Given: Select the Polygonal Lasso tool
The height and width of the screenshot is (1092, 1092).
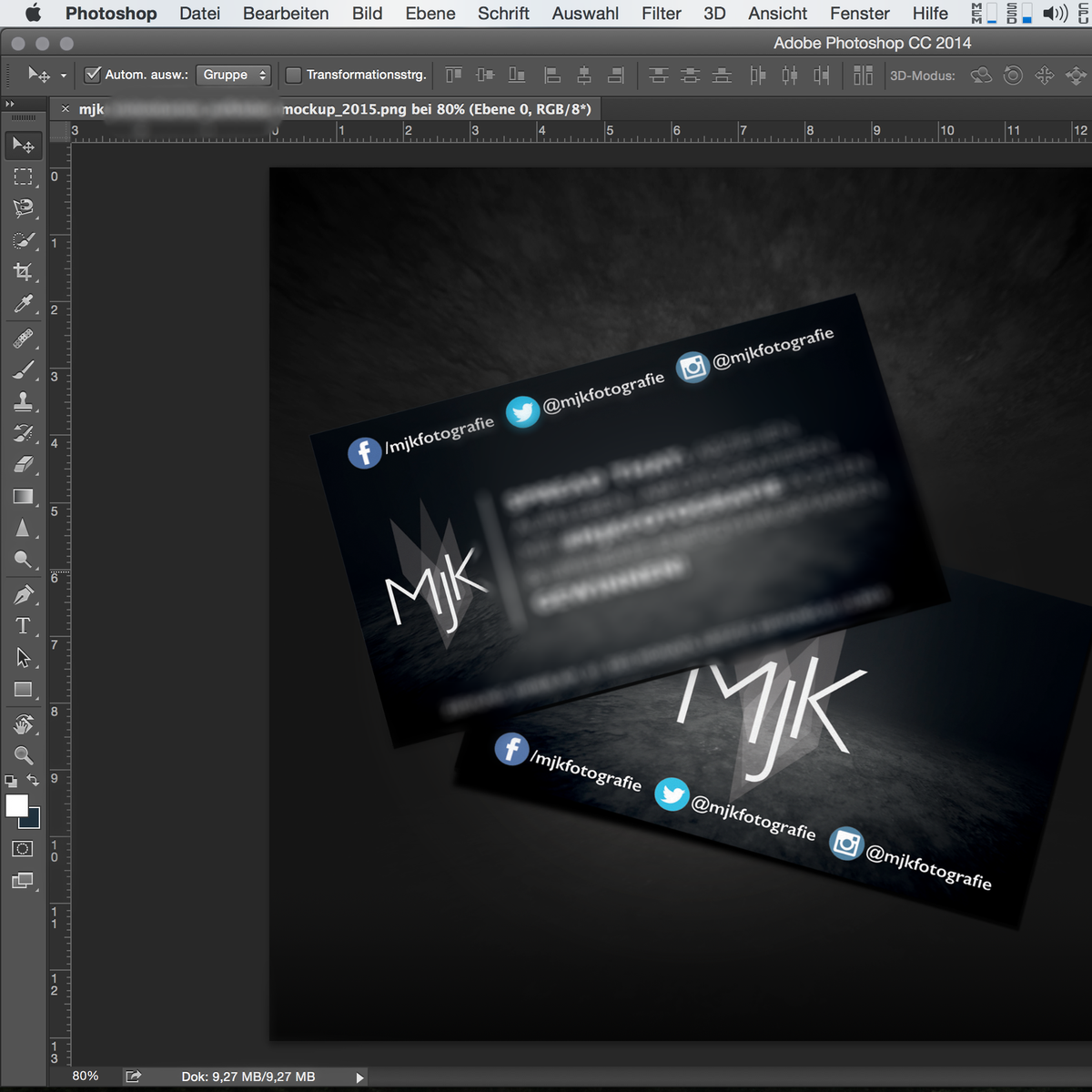Looking at the screenshot, I should 23,208.
